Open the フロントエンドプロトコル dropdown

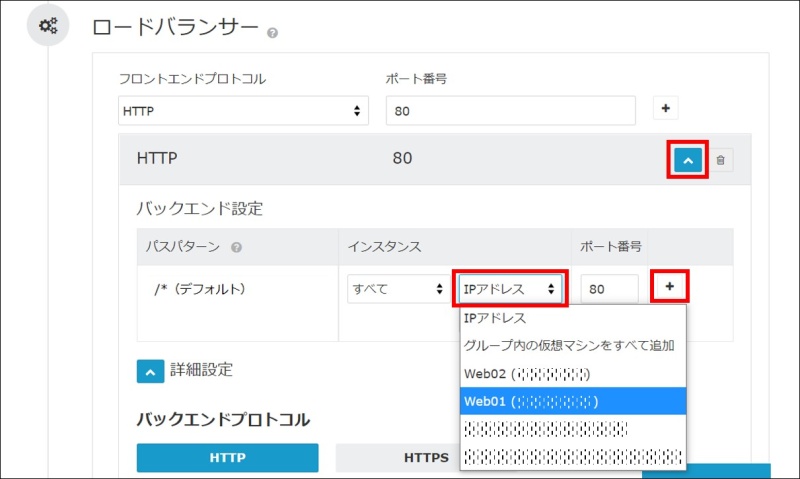243,111
